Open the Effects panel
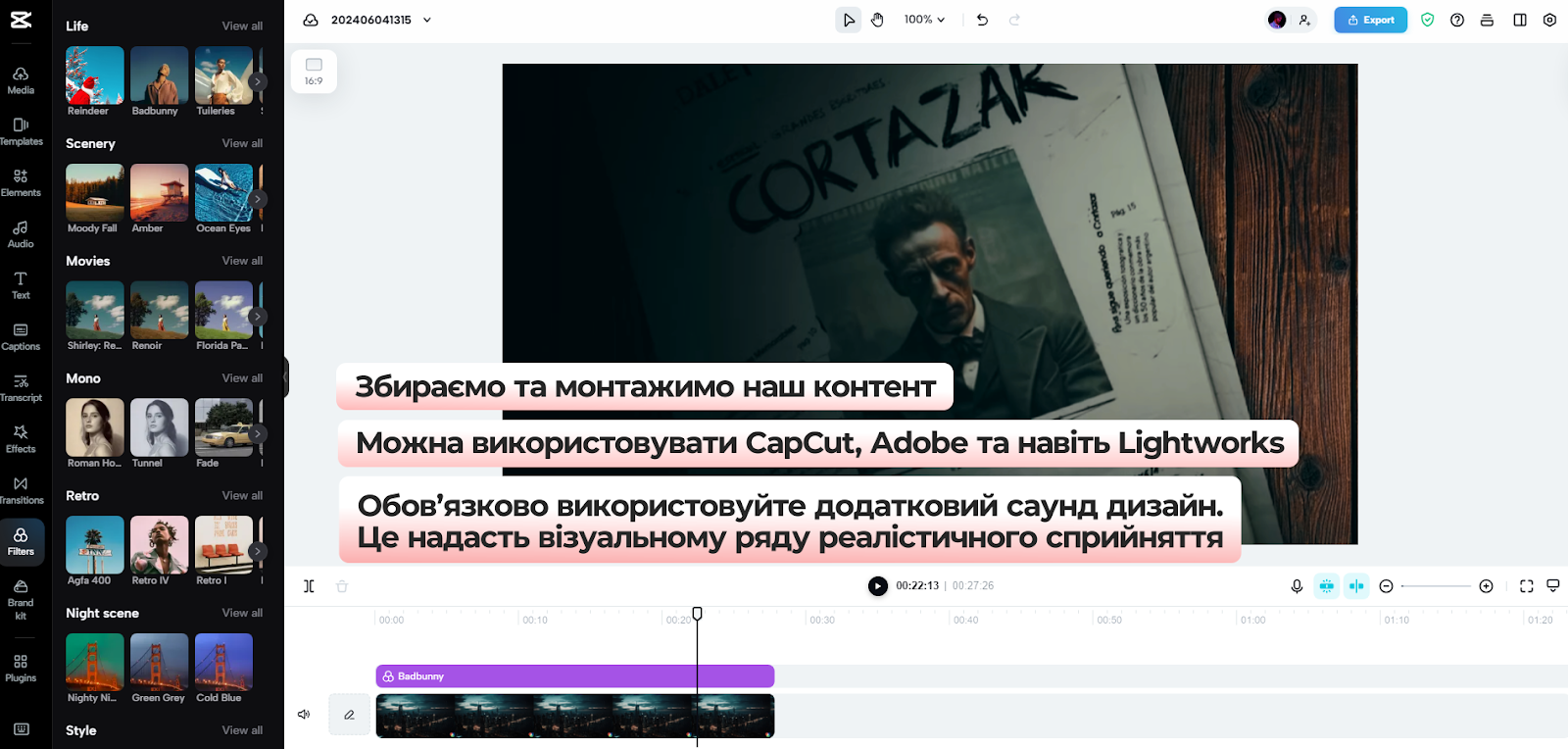Screen dimensions: 1568x749 [x=21, y=439]
